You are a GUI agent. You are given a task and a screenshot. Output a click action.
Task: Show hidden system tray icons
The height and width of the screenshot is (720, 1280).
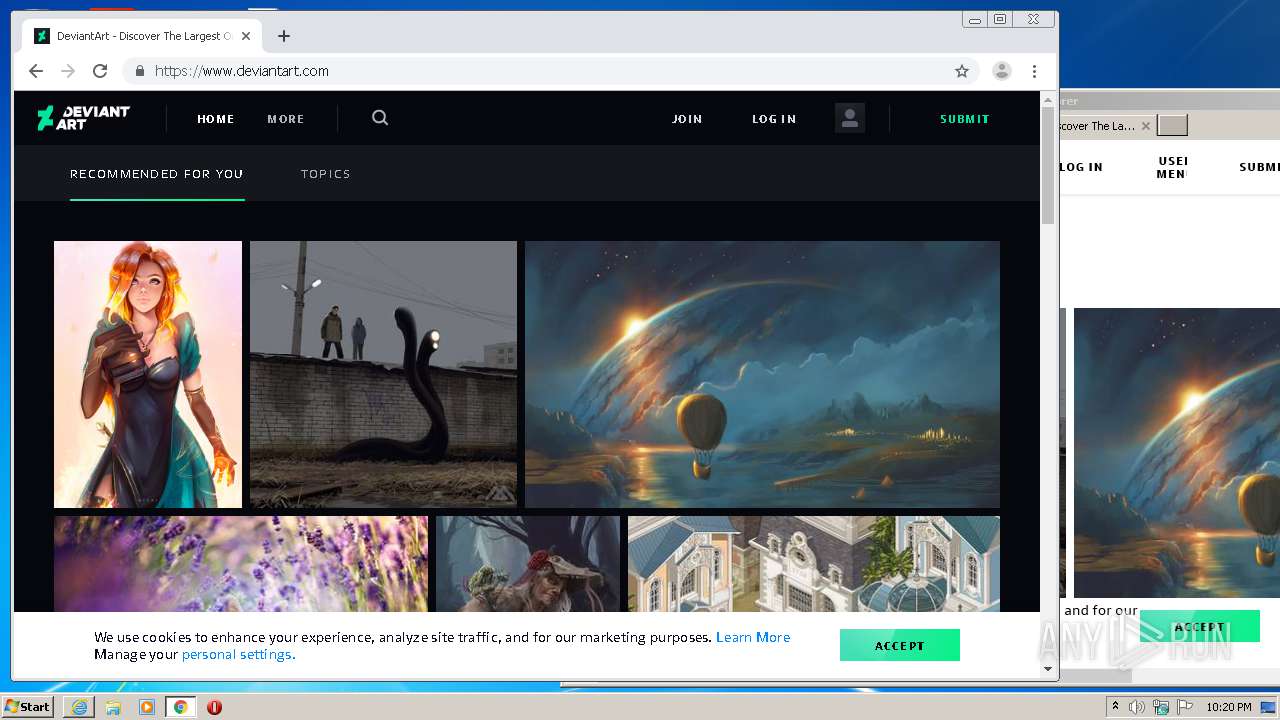click(1115, 707)
